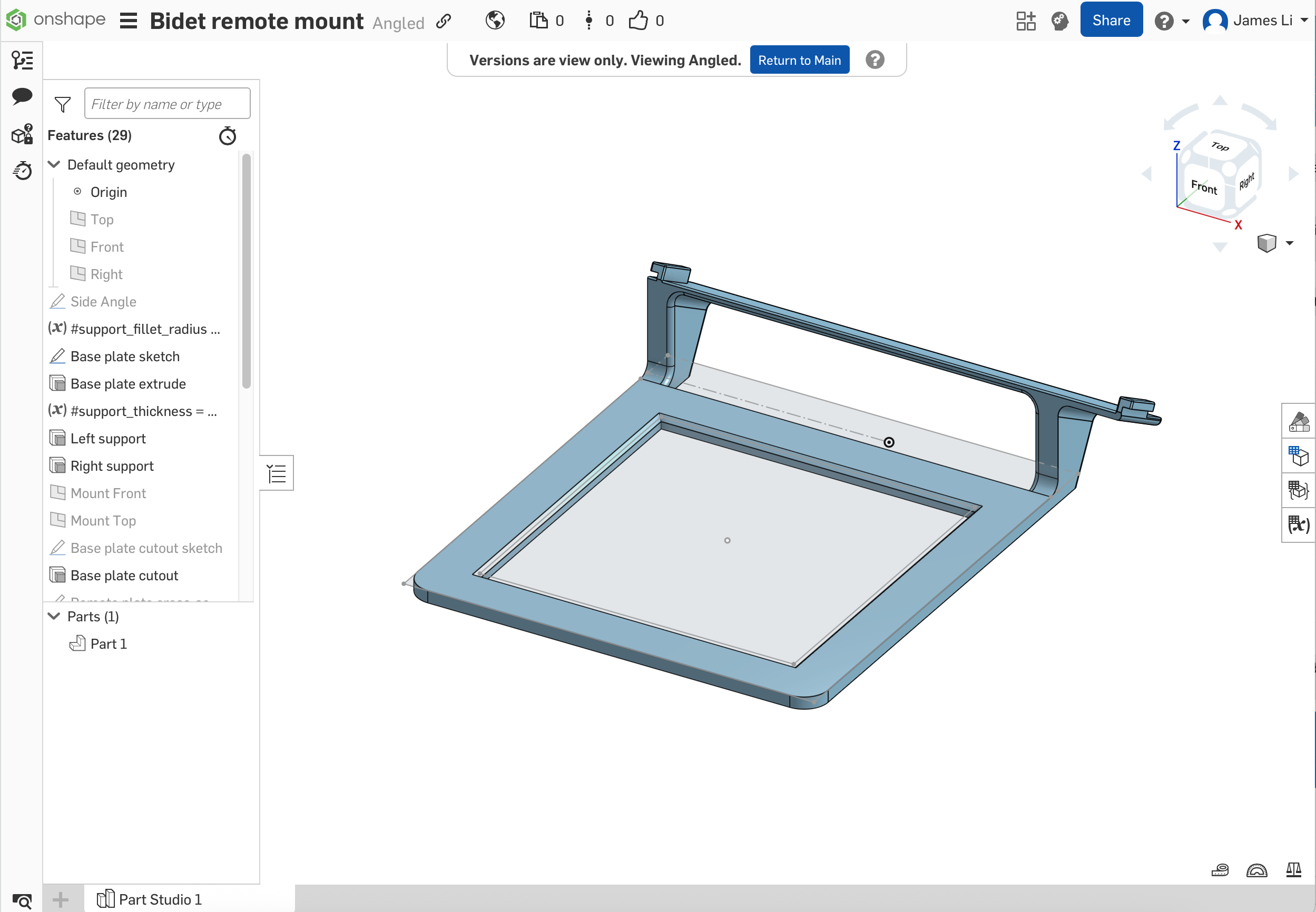Click the Share button

[x=1111, y=20]
